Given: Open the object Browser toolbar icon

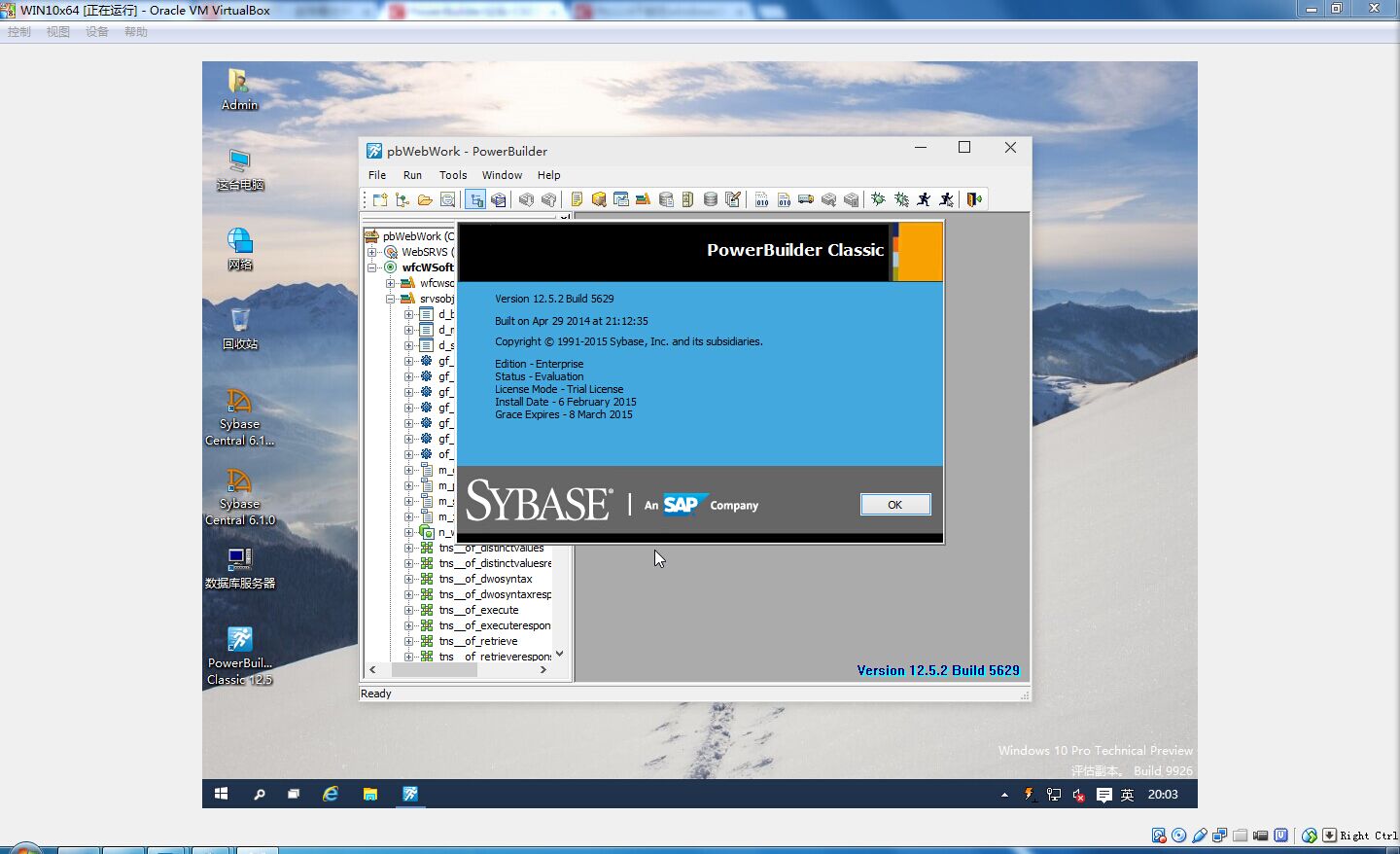Looking at the screenshot, I should point(599,199).
